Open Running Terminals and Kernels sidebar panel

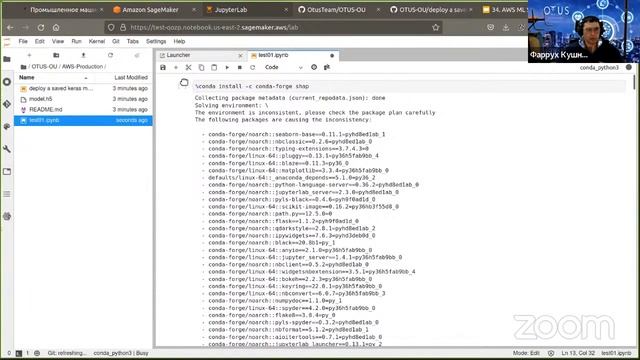click(7, 82)
